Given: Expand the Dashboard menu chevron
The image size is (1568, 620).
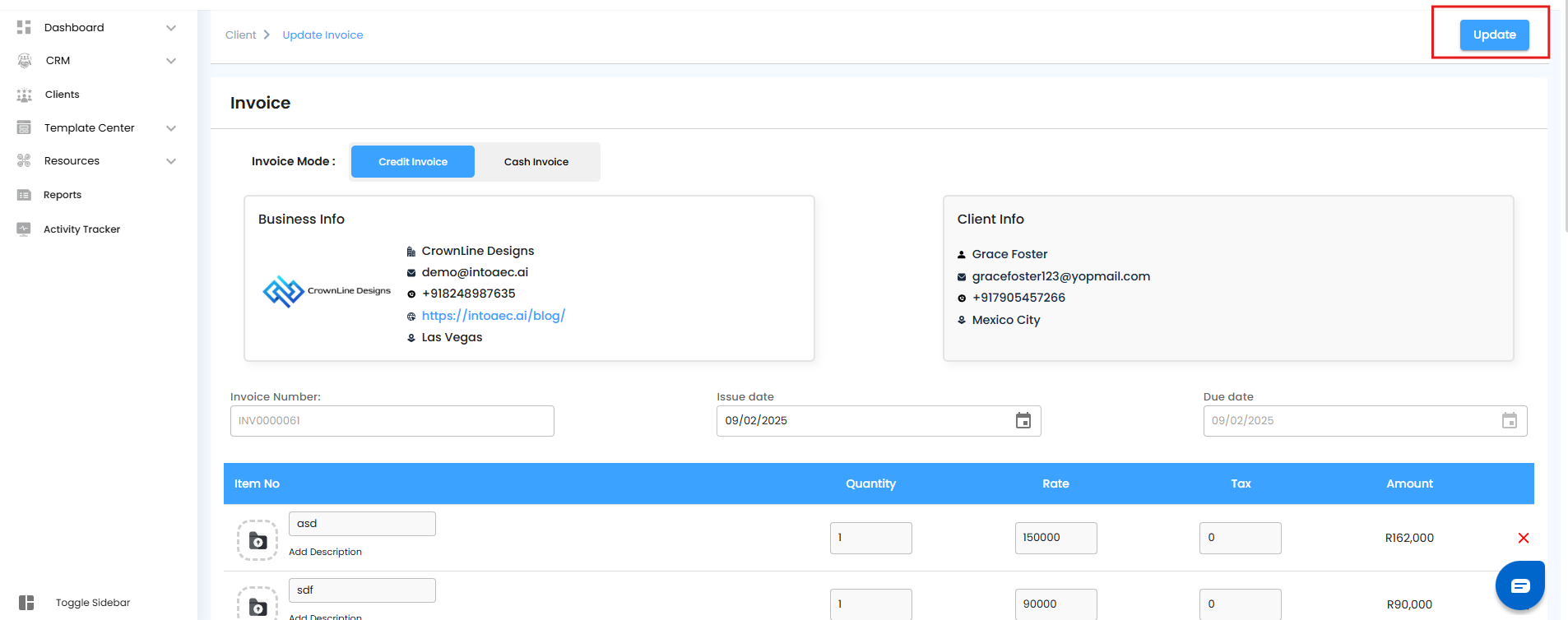Looking at the screenshot, I should pos(171,28).
